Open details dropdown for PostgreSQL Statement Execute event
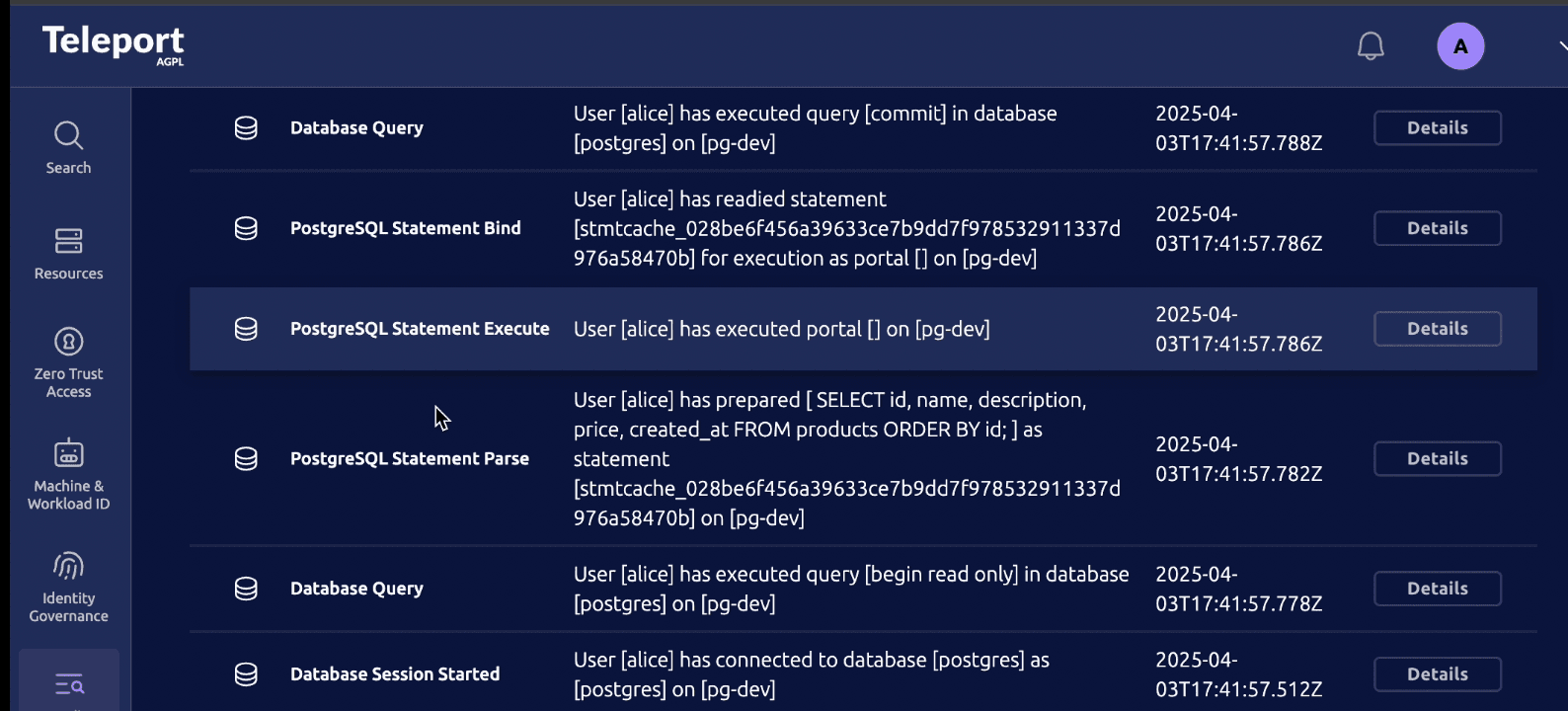 tap(1437, 328)
